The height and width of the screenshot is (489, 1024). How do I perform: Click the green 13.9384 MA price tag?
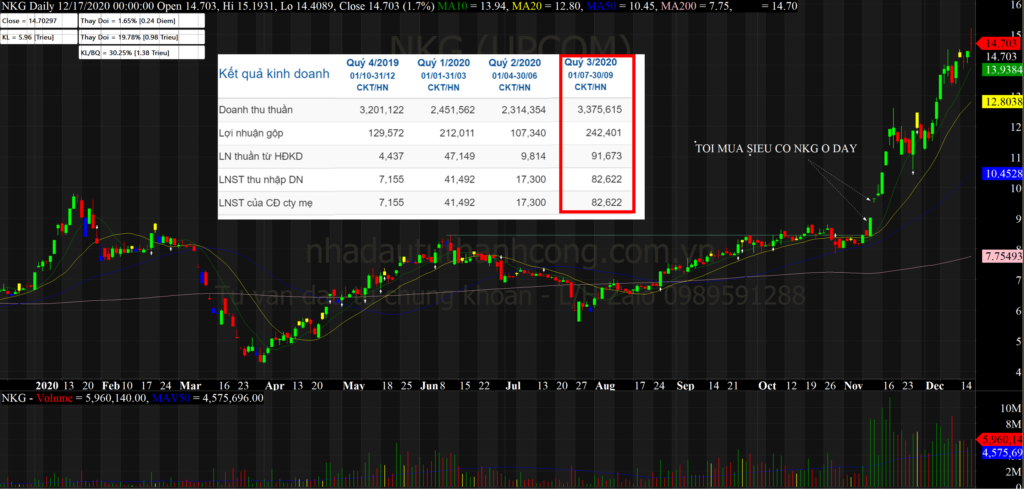pyautogui.click(x=1001, y=70)
